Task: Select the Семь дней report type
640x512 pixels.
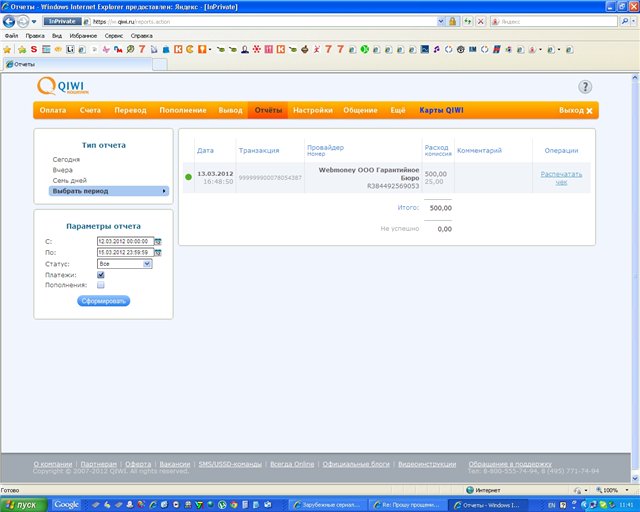Action: coord(70,180)
